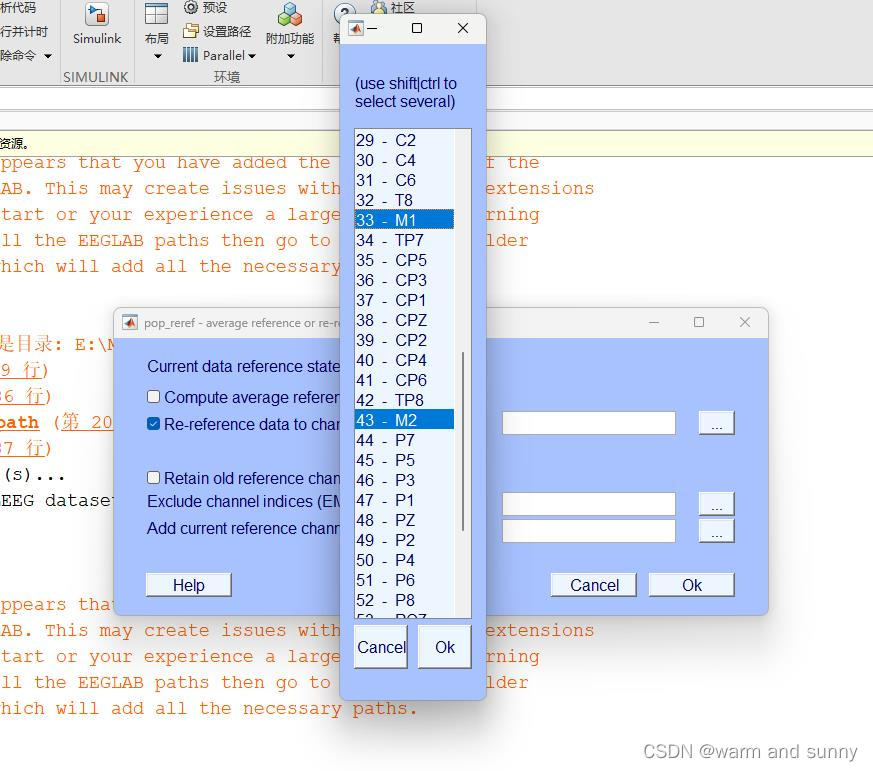Enable Compute average reference checkbox
873x771 pixels.
(x=154, y=396)
